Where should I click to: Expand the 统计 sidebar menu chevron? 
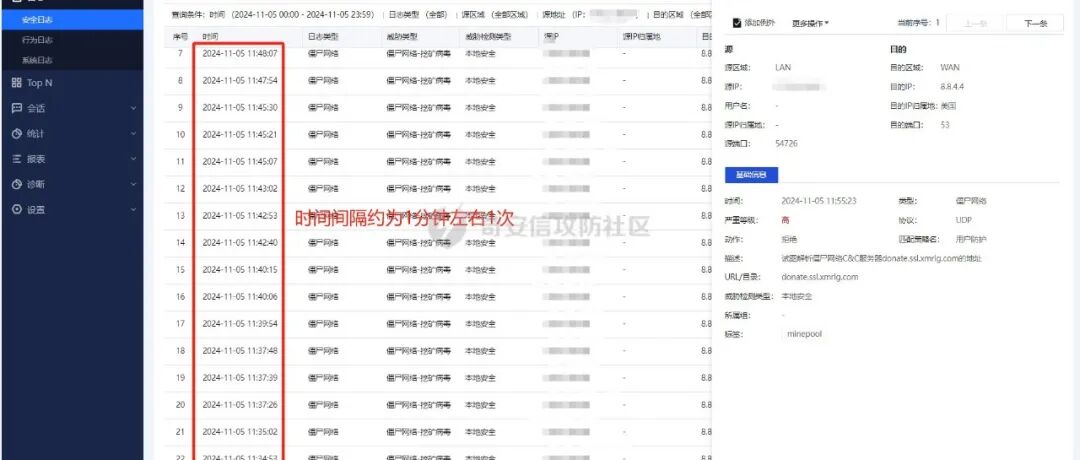(133, 134)
